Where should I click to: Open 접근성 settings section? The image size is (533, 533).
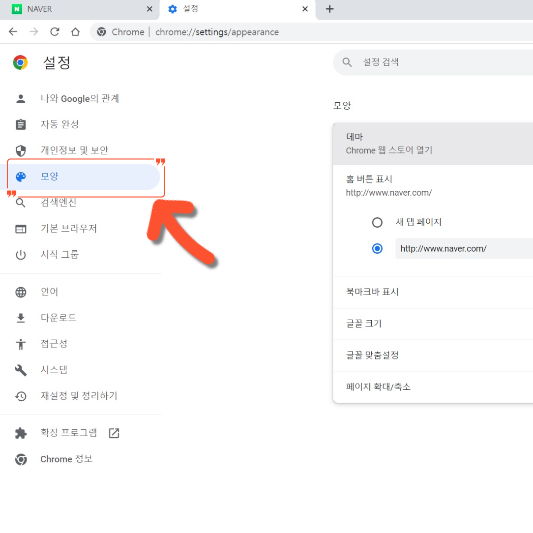pos(80,344)
